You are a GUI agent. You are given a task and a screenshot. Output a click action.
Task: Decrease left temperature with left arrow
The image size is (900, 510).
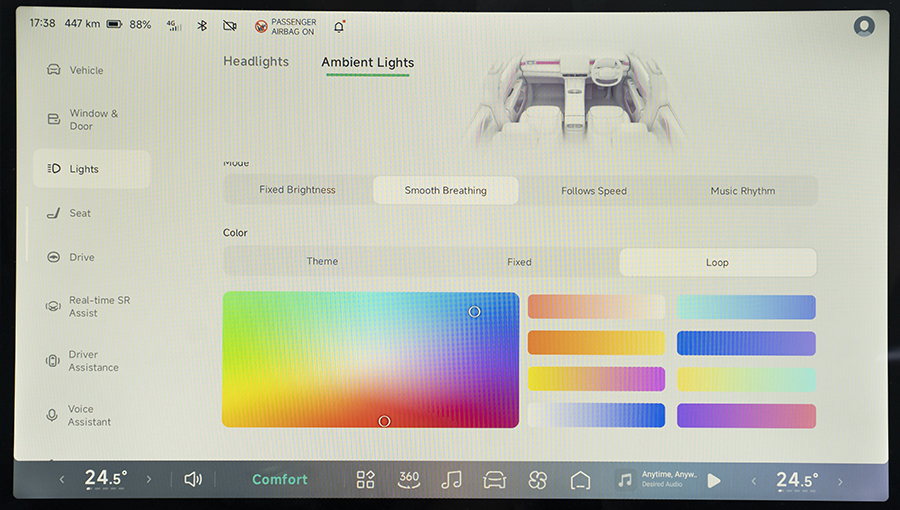pos(62,480)
